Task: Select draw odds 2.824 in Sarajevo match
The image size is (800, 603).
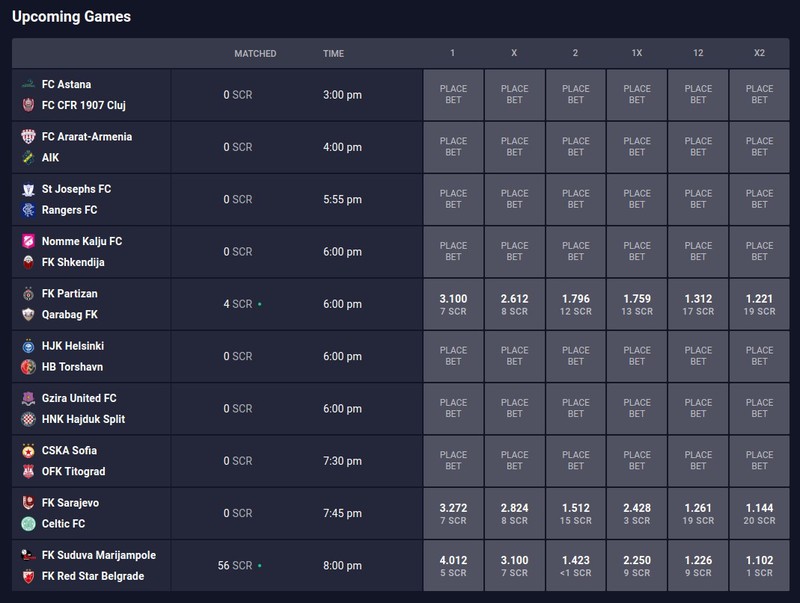Action: (514, 513)
